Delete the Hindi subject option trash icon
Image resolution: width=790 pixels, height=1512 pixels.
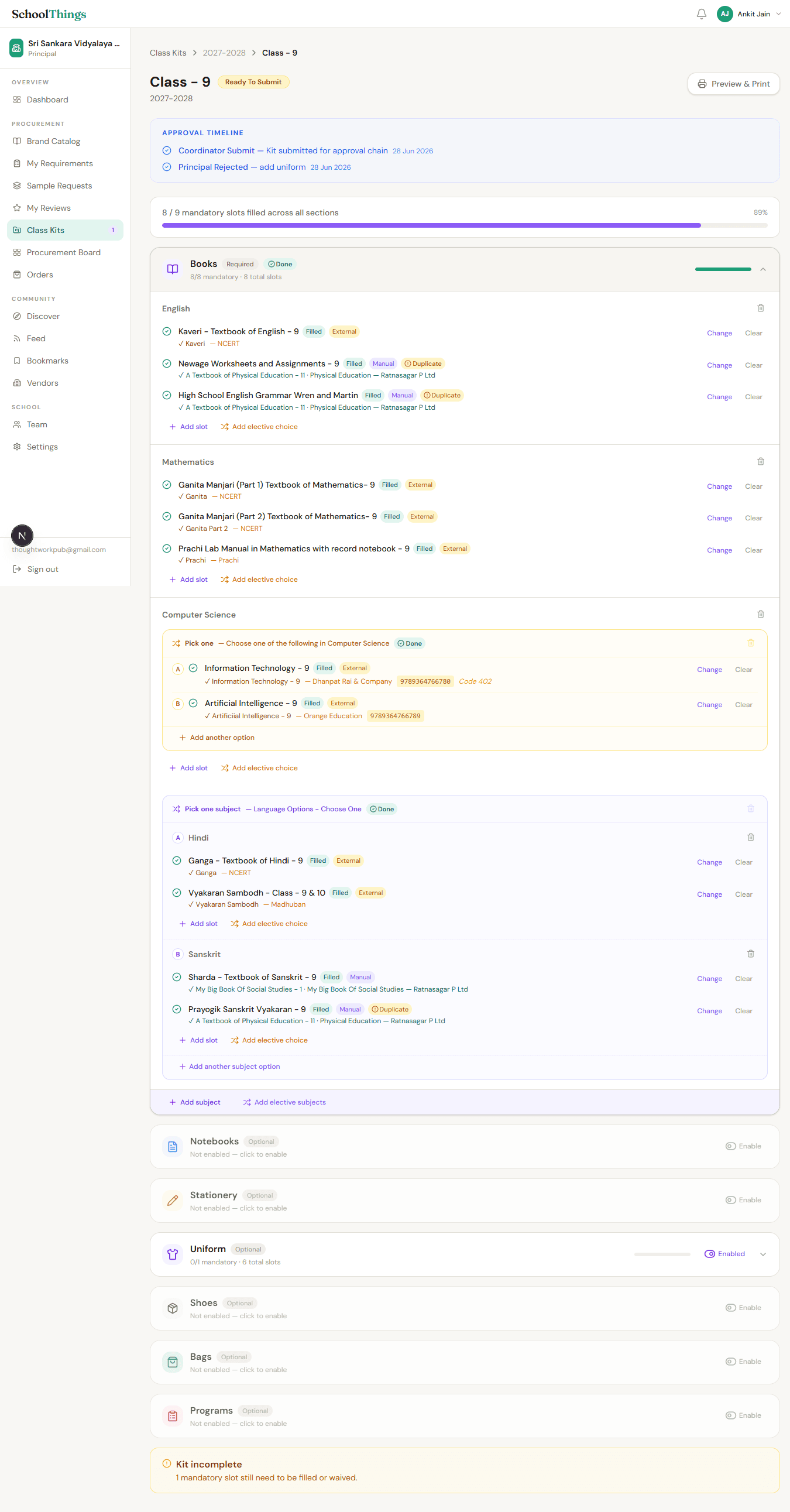click(x=751, y=837)
